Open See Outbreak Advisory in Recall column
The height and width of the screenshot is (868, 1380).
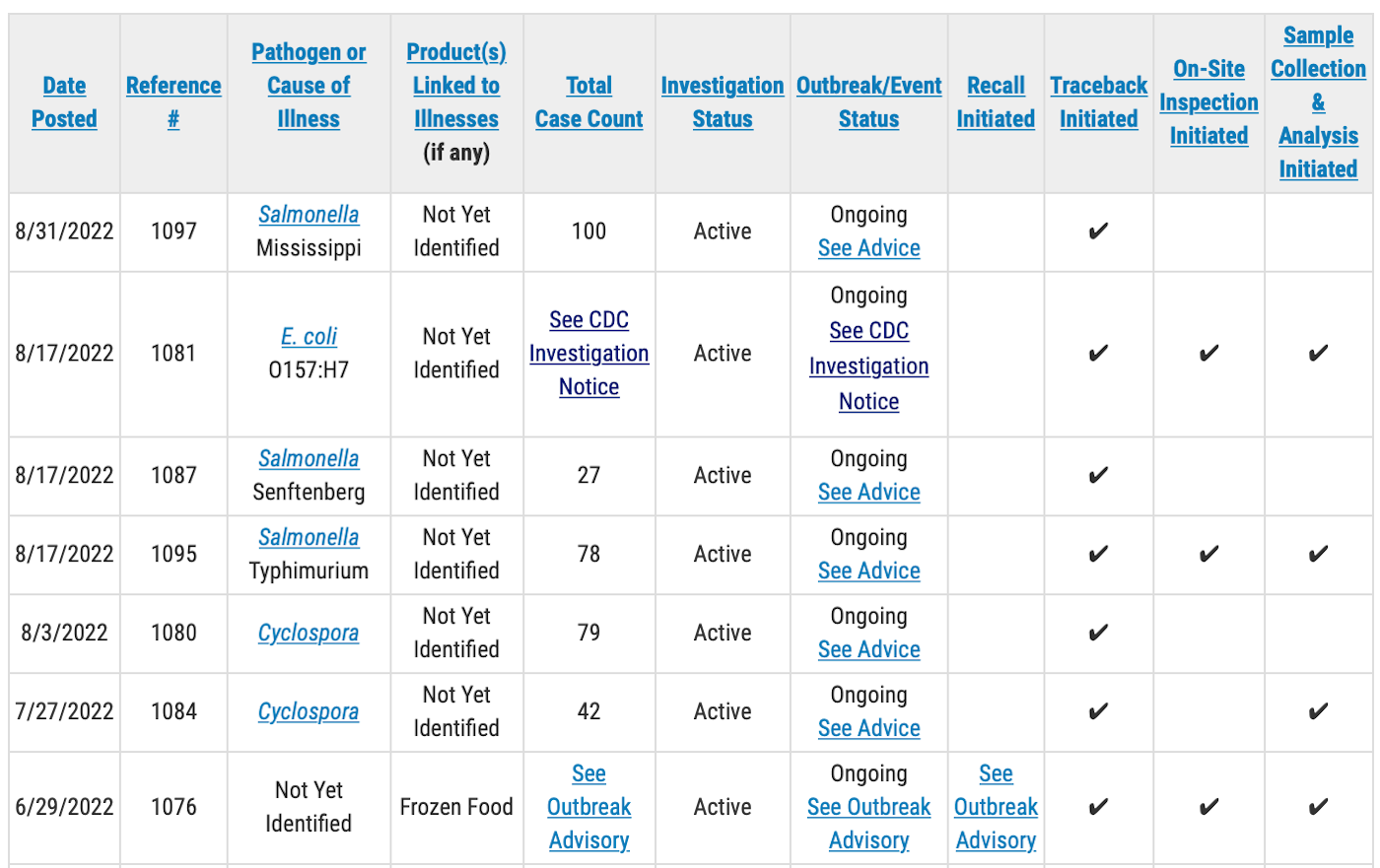pyautogui.click(x=996, y=807)
